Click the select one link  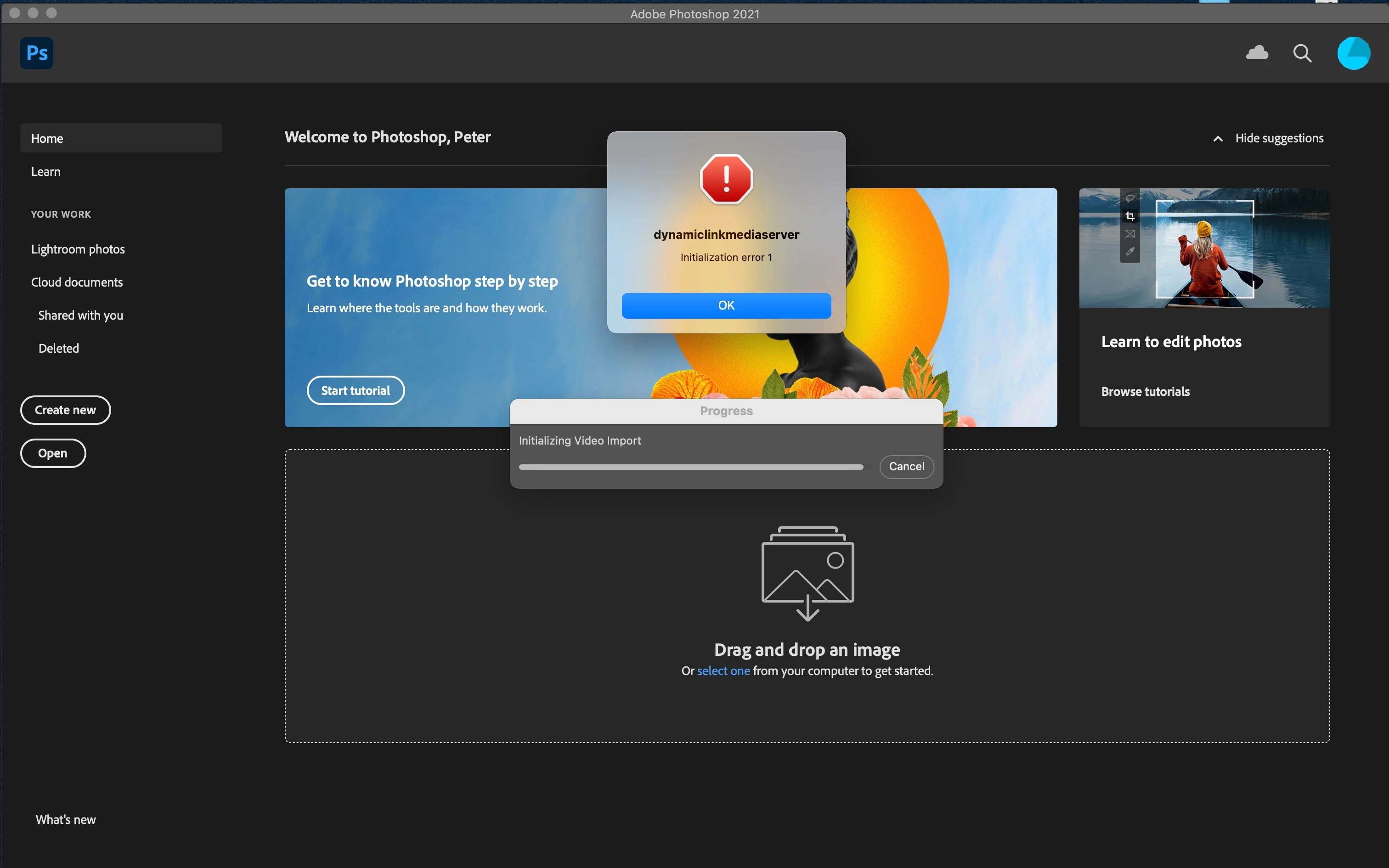[723, 671]
